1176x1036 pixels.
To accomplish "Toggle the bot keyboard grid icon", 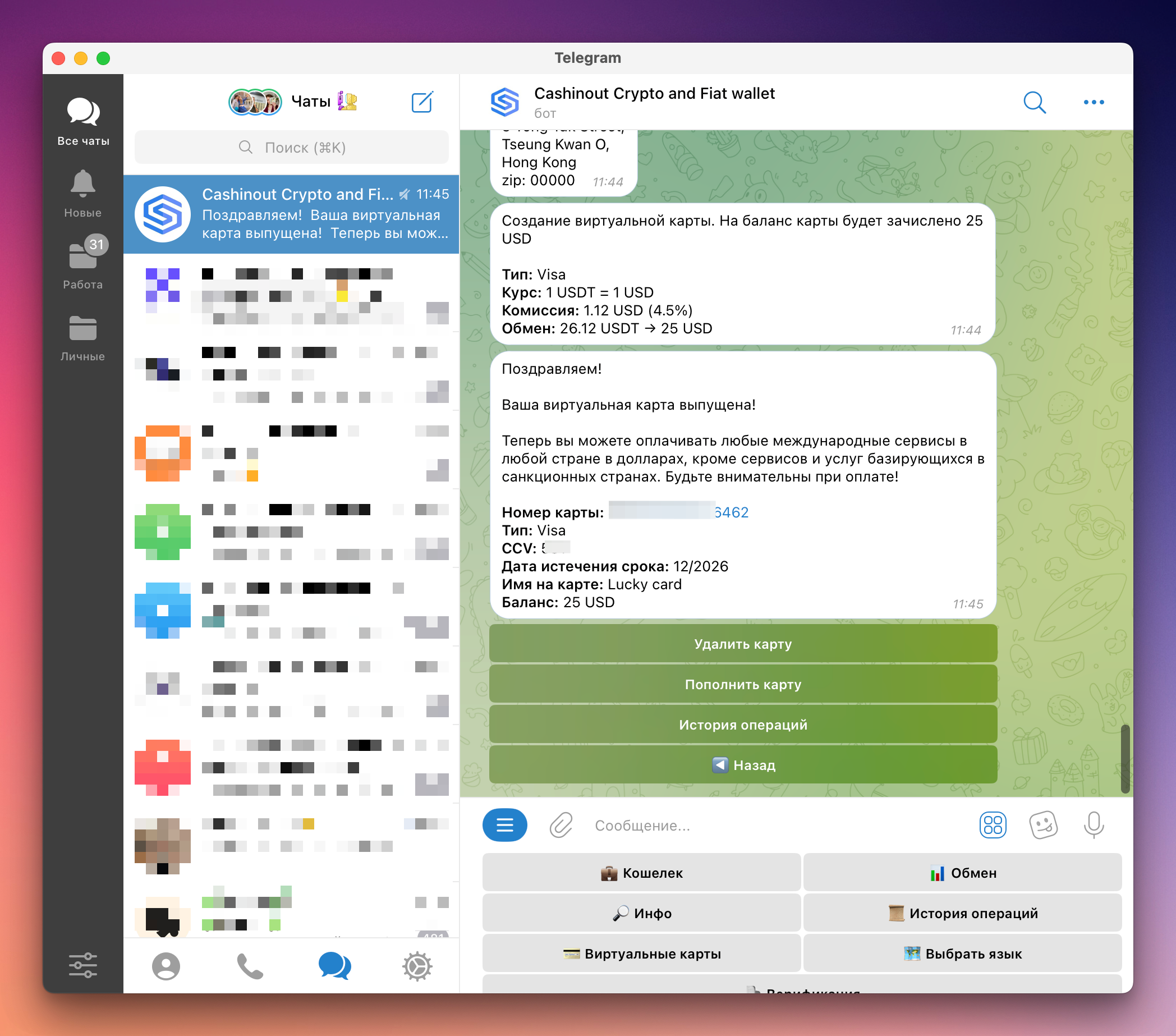I will point(993,825).
